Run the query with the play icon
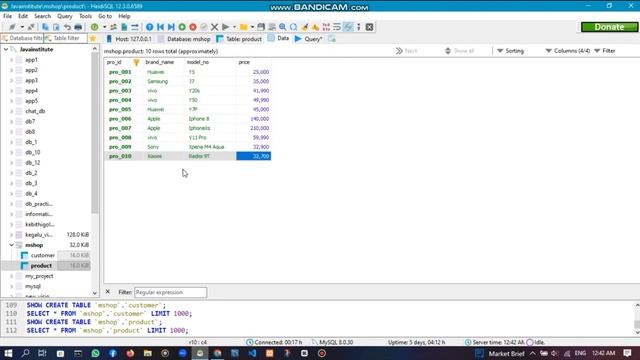This screenshot has height=360, width=640. coord(225,27)
